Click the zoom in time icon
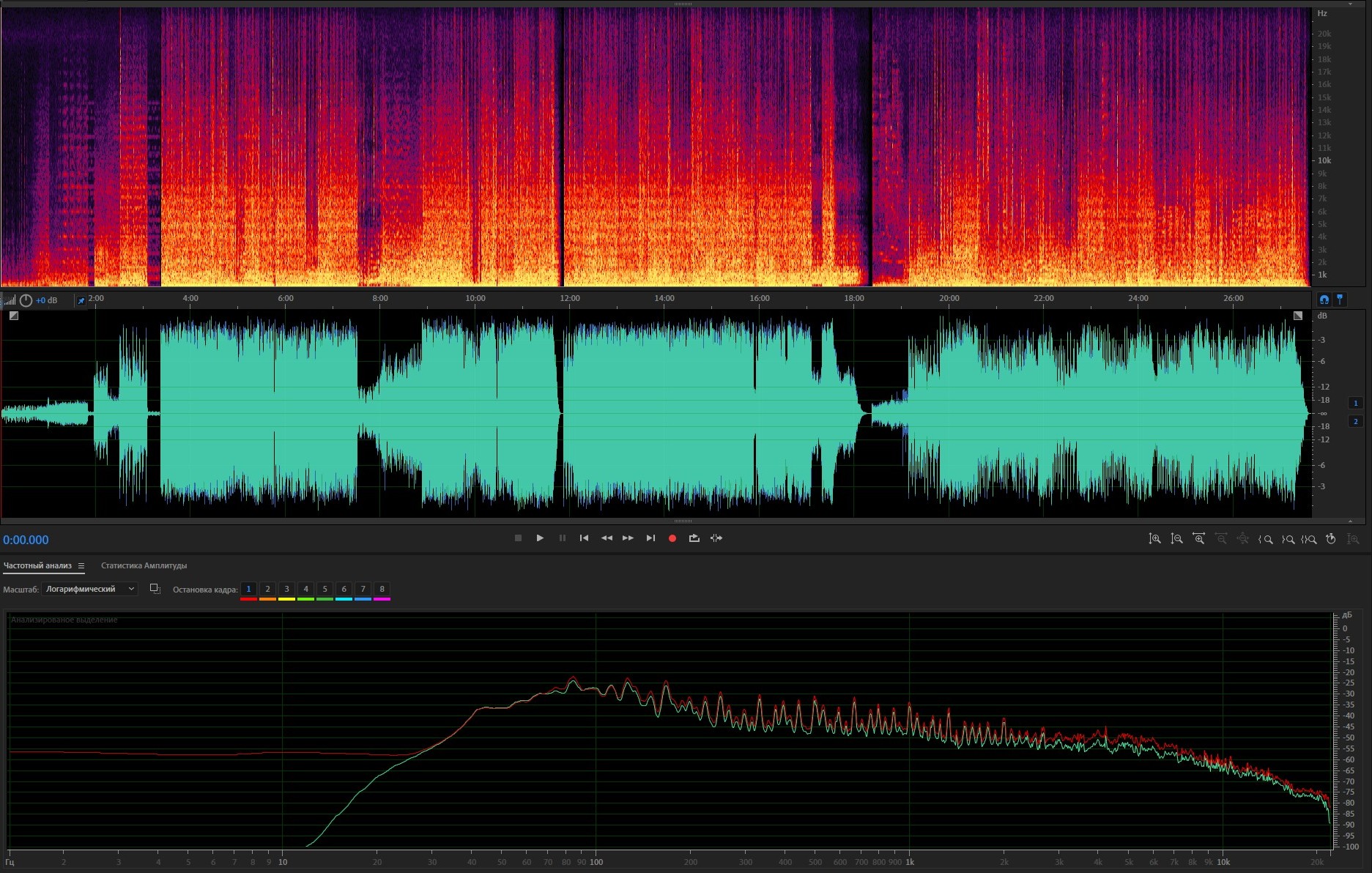Viewport: 1372px width, 873px height. pyautogui.click(x=1198, y=539)
